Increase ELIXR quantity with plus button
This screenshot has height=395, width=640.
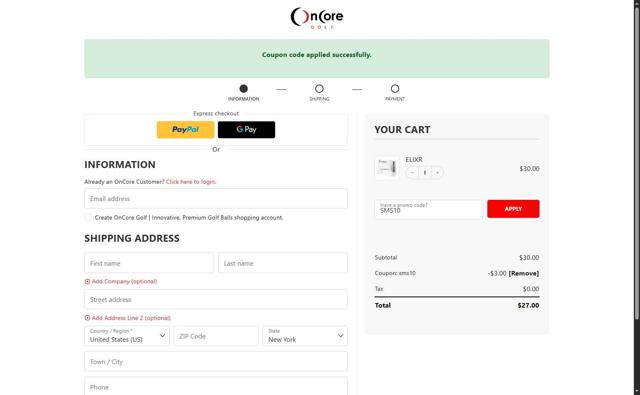point(438,173)
